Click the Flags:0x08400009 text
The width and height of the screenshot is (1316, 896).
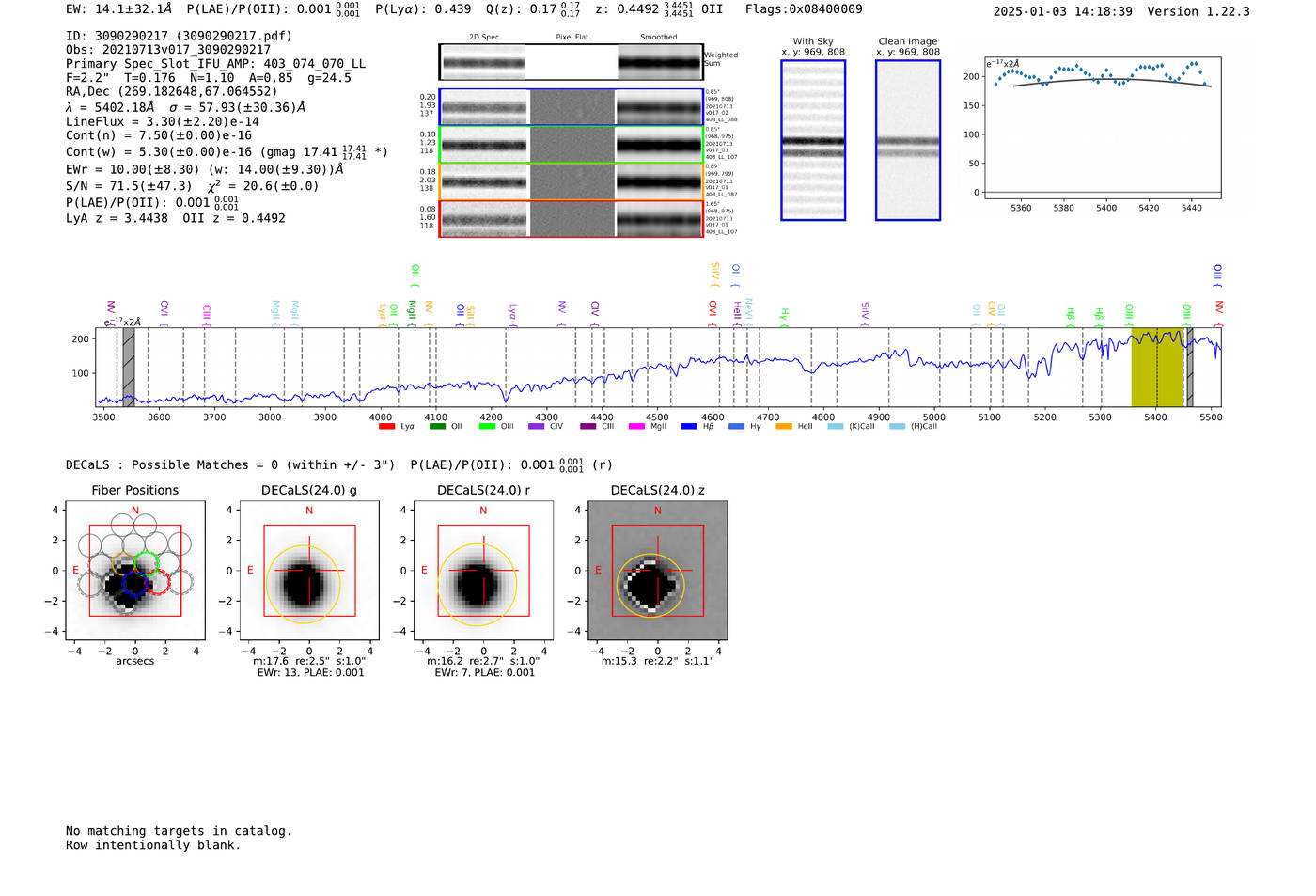(x=804, y=9)
